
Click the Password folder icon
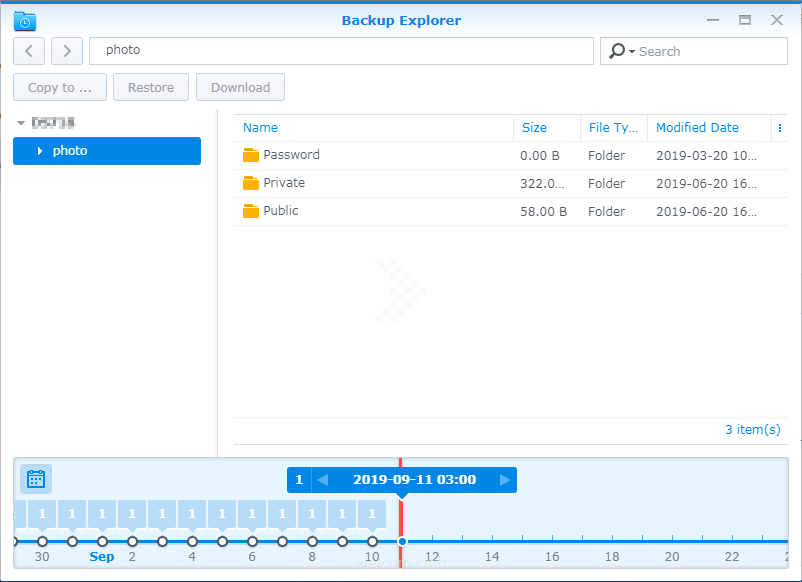(250, 155)
